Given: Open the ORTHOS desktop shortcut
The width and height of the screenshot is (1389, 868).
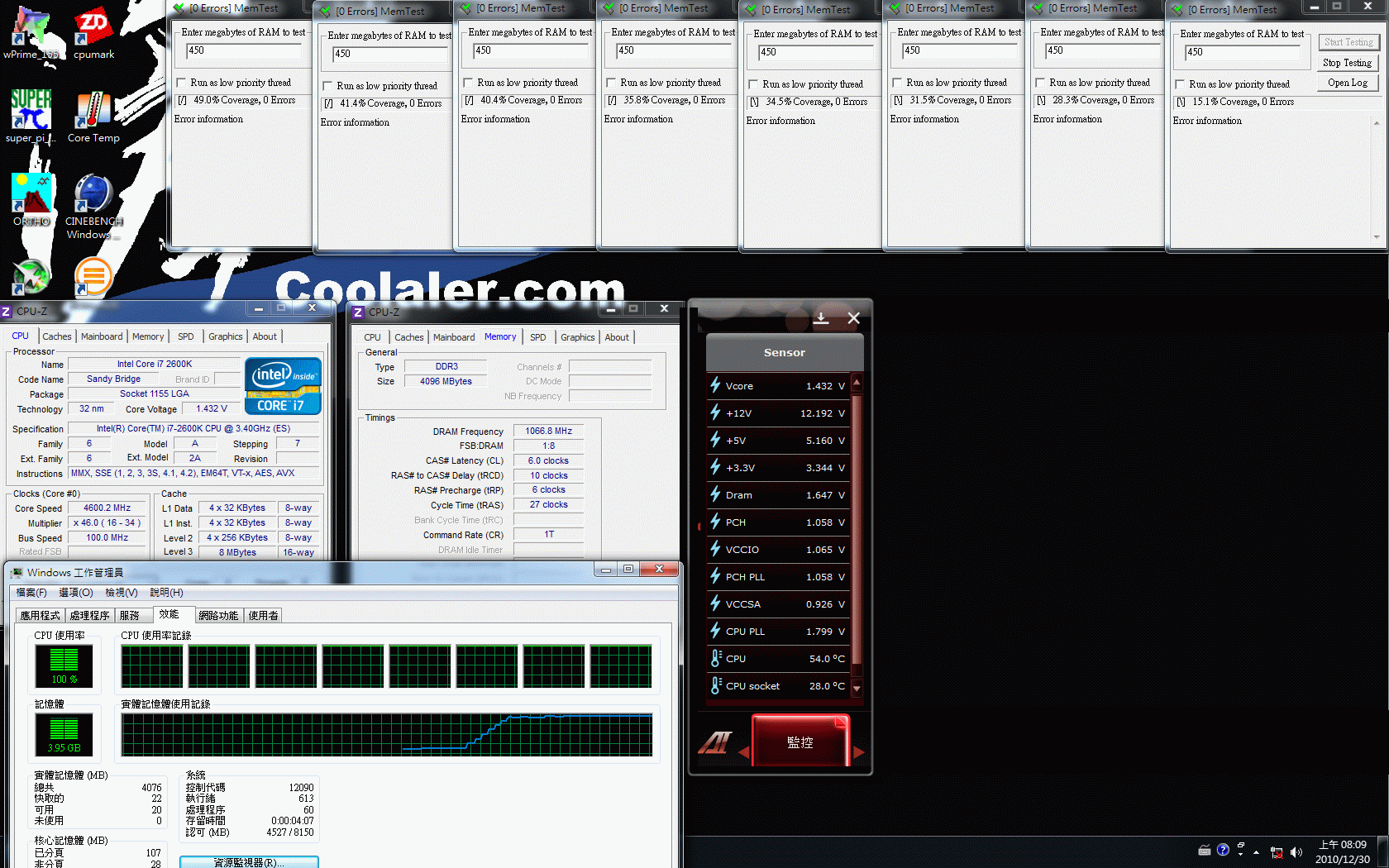Looking at the screenshot, I should coord(31,200).
